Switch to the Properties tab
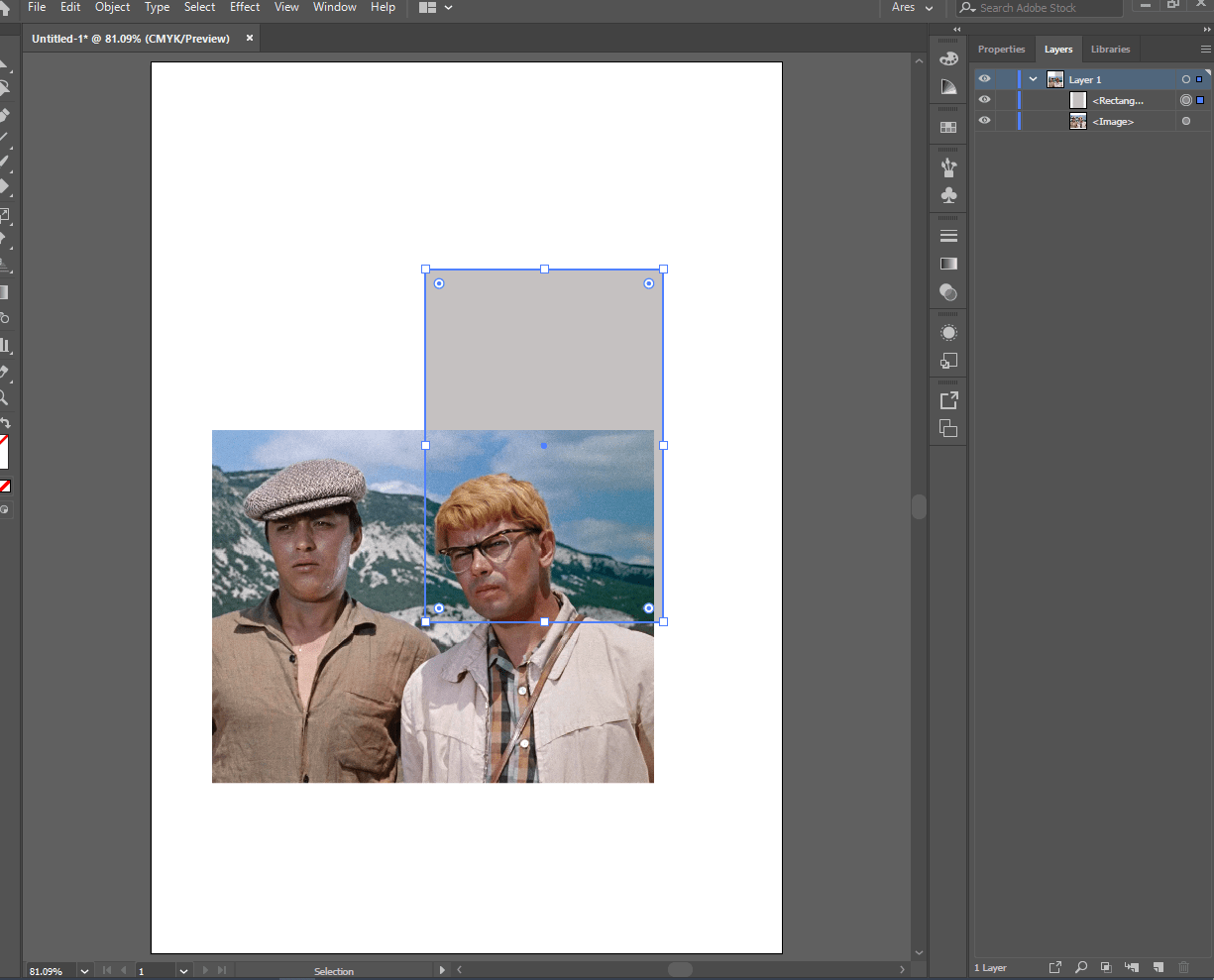Viewport: 1214px width, 980px height. [x=1001, y=49]
